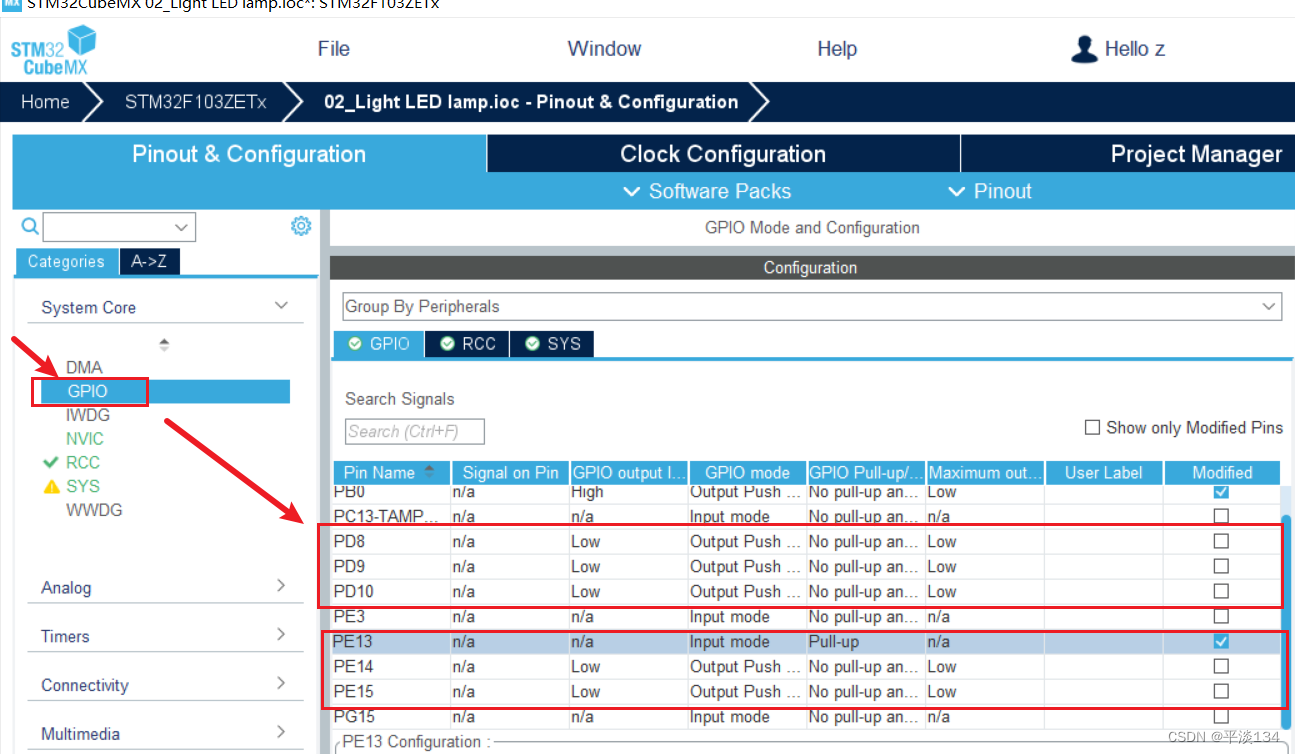
Task: Click inside the Search Signals field
Action: (413, 431)
